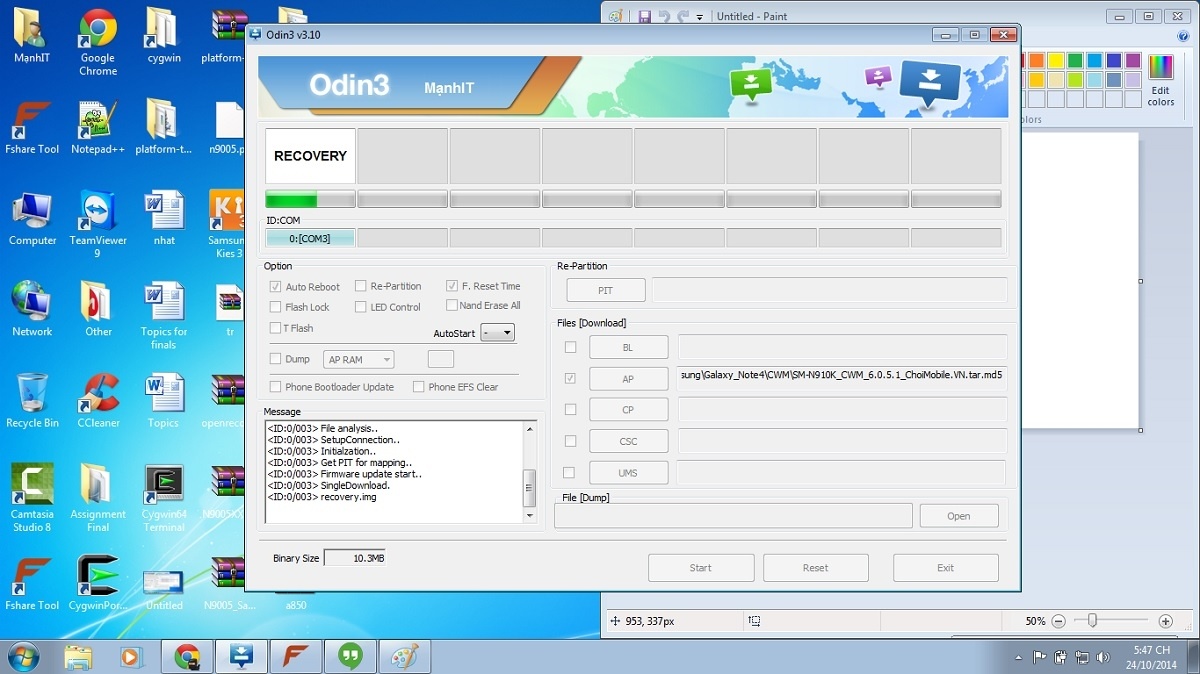This screenshot has height=674, width=1200.
Task: Enable the Re-Partition option
Action: pos(361,285)
